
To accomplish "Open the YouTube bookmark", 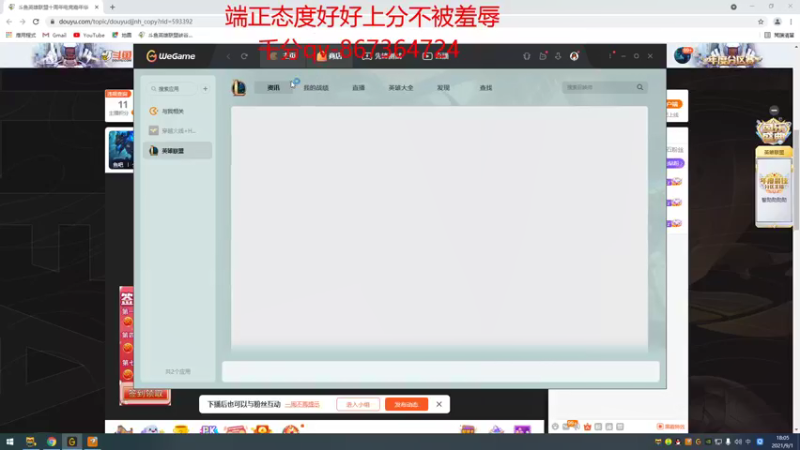I will (89, 35).
